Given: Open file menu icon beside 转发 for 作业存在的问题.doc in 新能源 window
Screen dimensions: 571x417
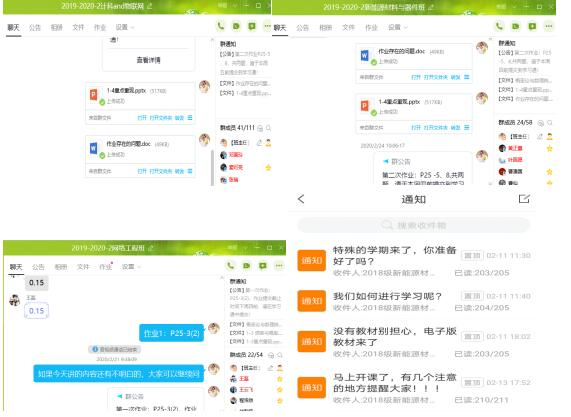Looking at the screenshot, I should pyautogui.click(x=467, y=77).
